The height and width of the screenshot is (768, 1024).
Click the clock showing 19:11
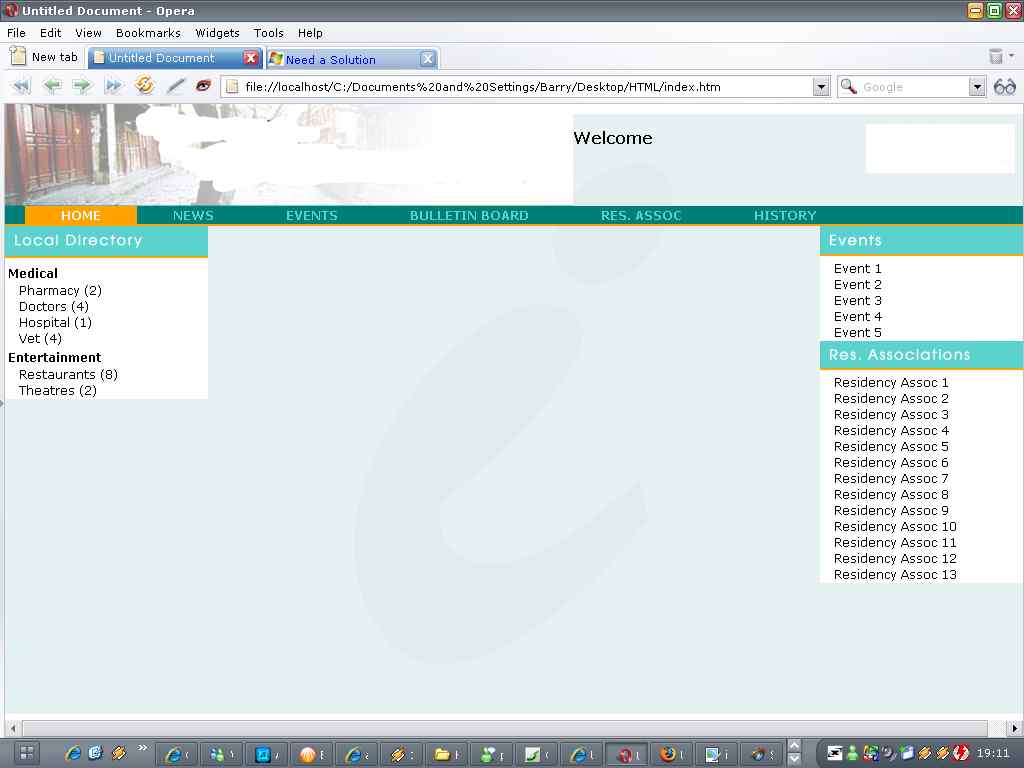point(993,753)
